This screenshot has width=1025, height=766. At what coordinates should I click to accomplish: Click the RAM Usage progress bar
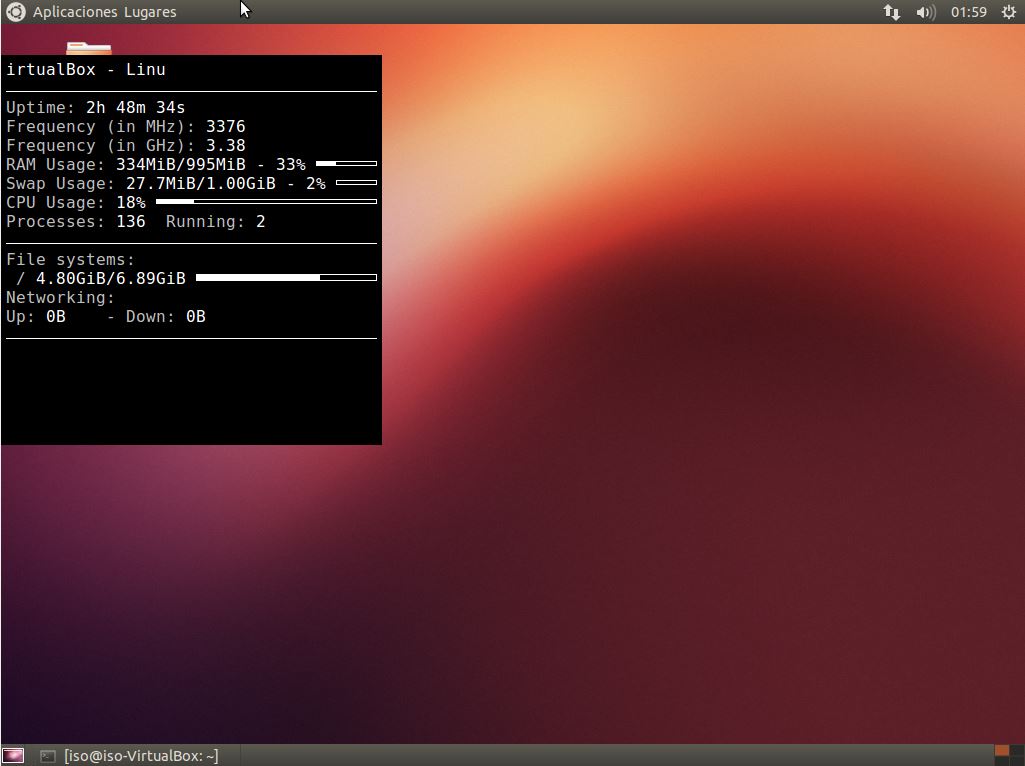click(x=346, y=163)
